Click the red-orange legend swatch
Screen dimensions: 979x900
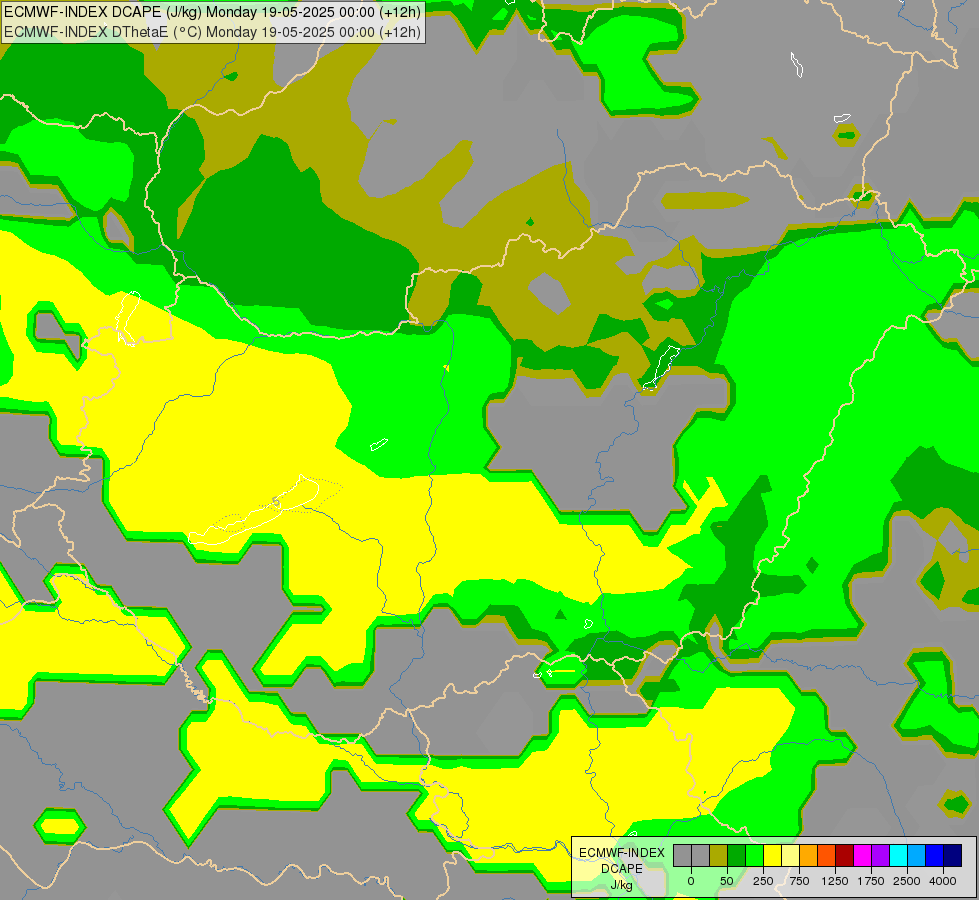(826, 855)
